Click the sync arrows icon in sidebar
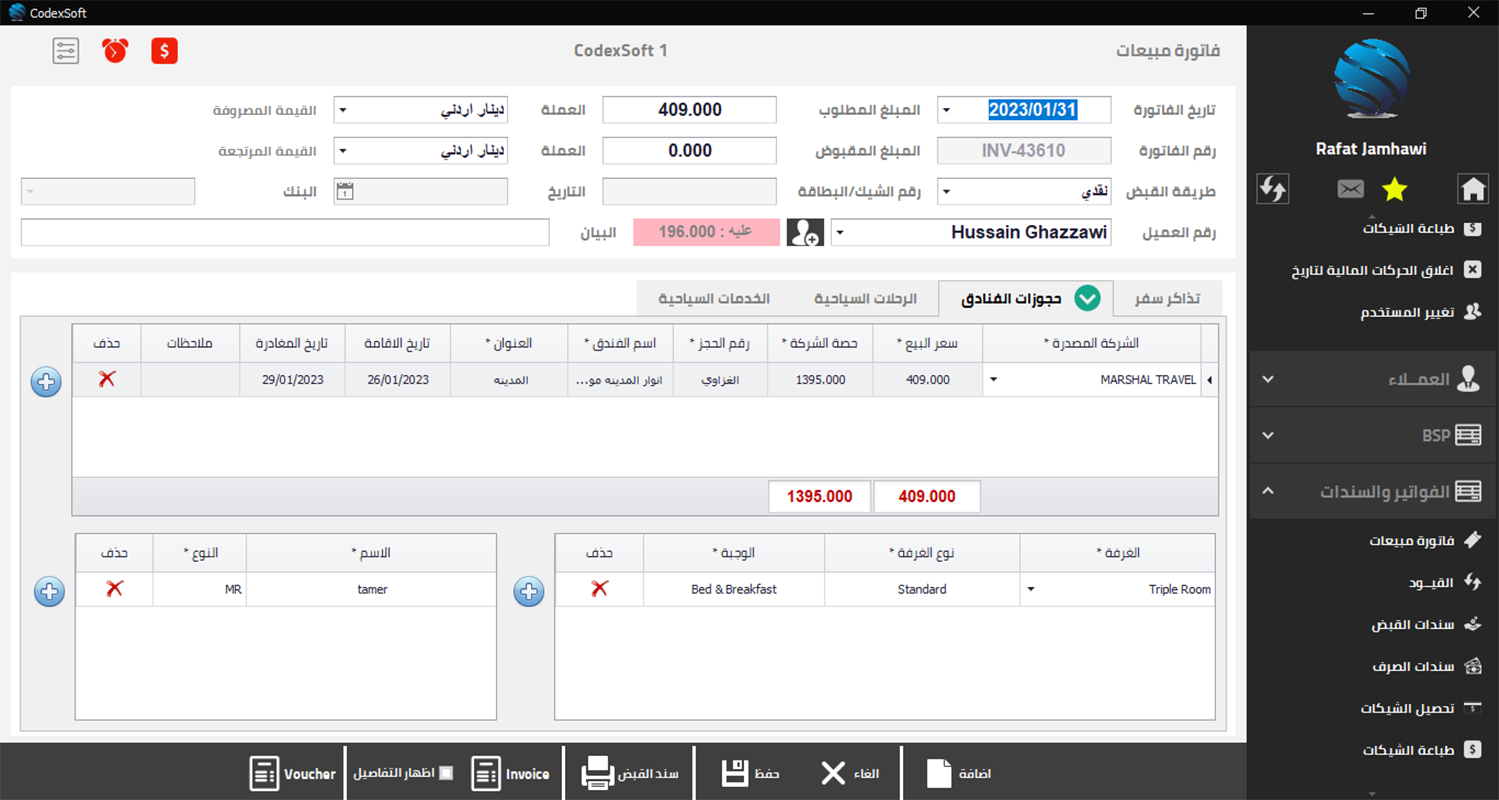1499x800 pixels. click(x=1273, y=188)
